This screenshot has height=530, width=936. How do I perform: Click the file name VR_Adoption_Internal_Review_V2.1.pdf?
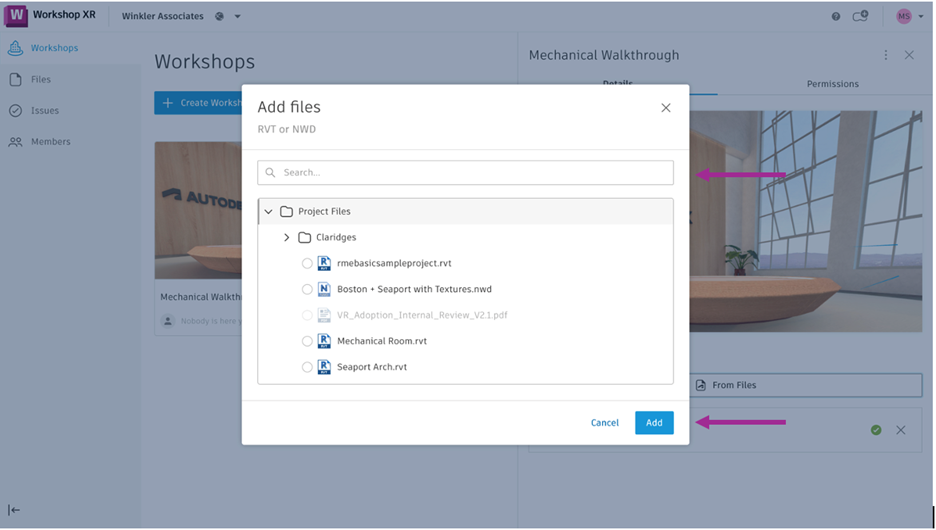(422, 315)
